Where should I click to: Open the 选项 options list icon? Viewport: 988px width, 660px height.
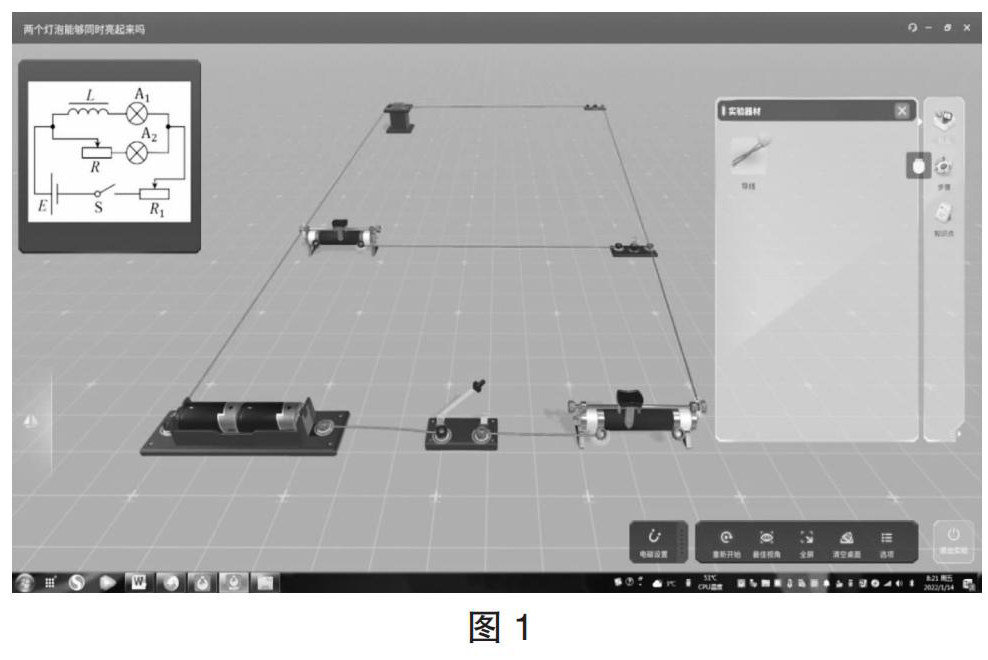click(886, 541)
